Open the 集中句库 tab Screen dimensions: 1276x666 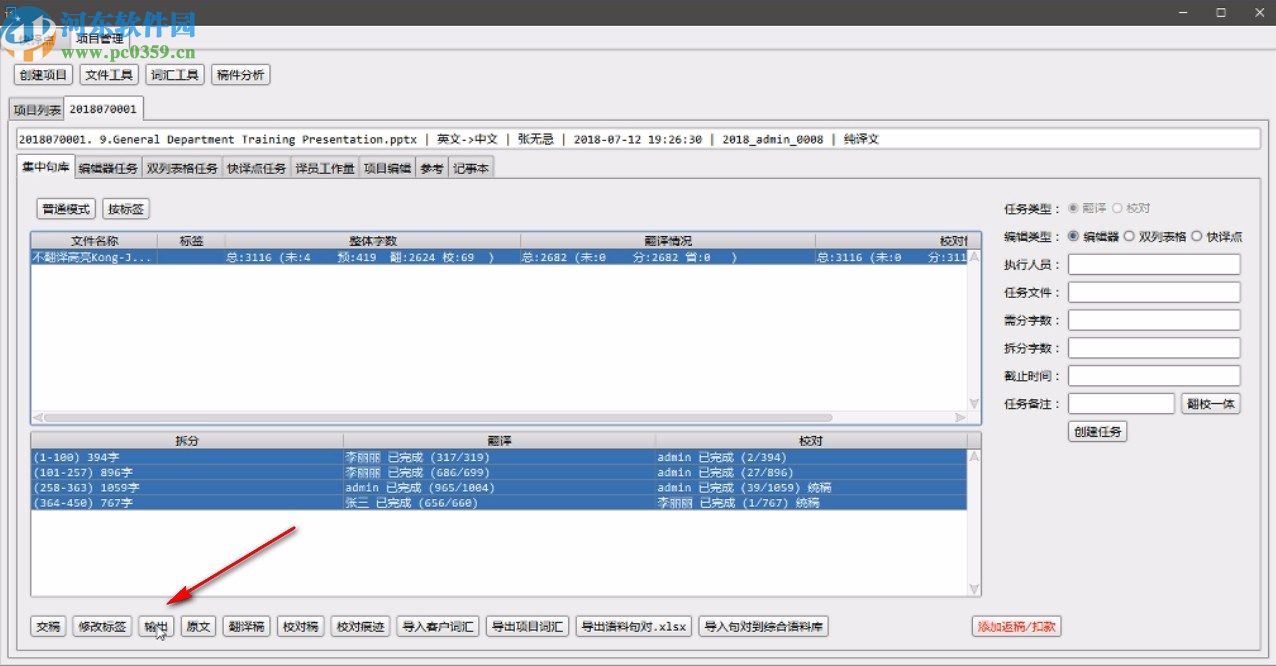[46, 167]
